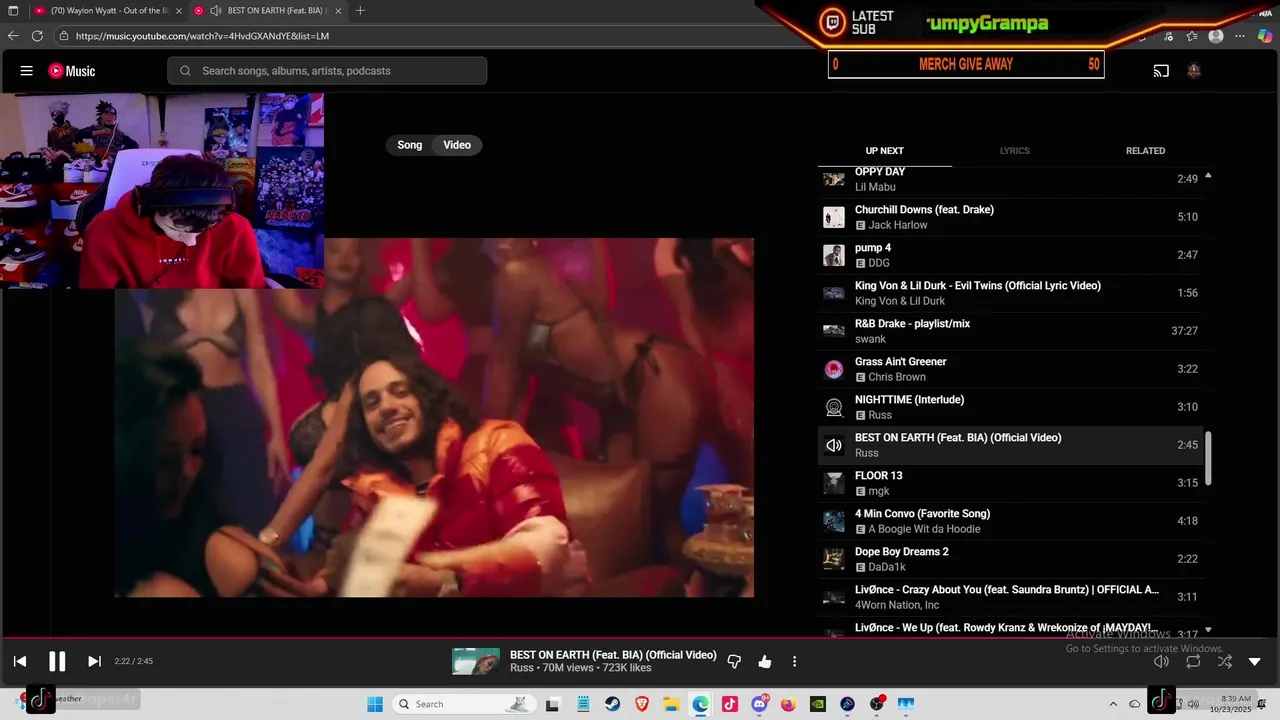Mute the BEST ON EARTH tab via speaker icon

click(216, 11)
